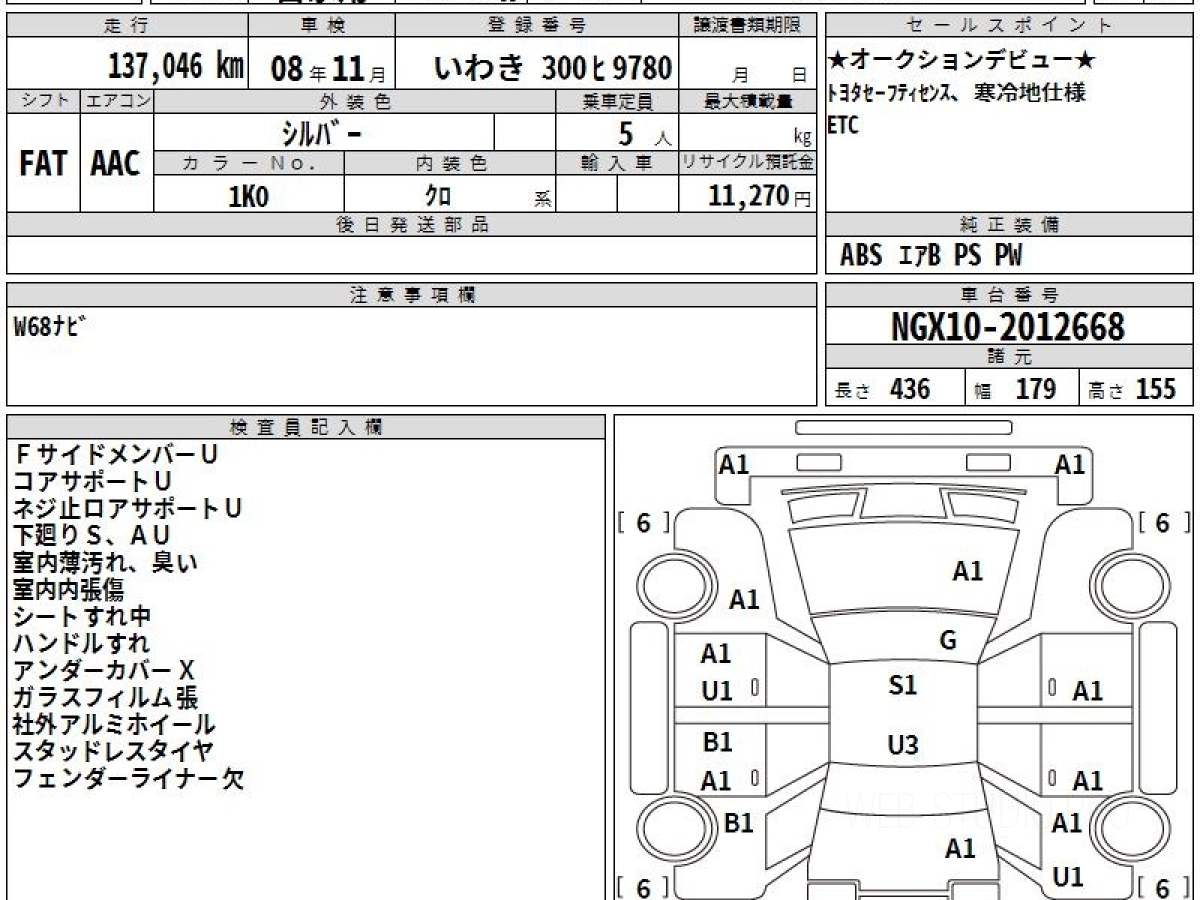Screen dimensions: 1200x900
Task: Click the 内装色 header
Action: (x=450, y=163)
